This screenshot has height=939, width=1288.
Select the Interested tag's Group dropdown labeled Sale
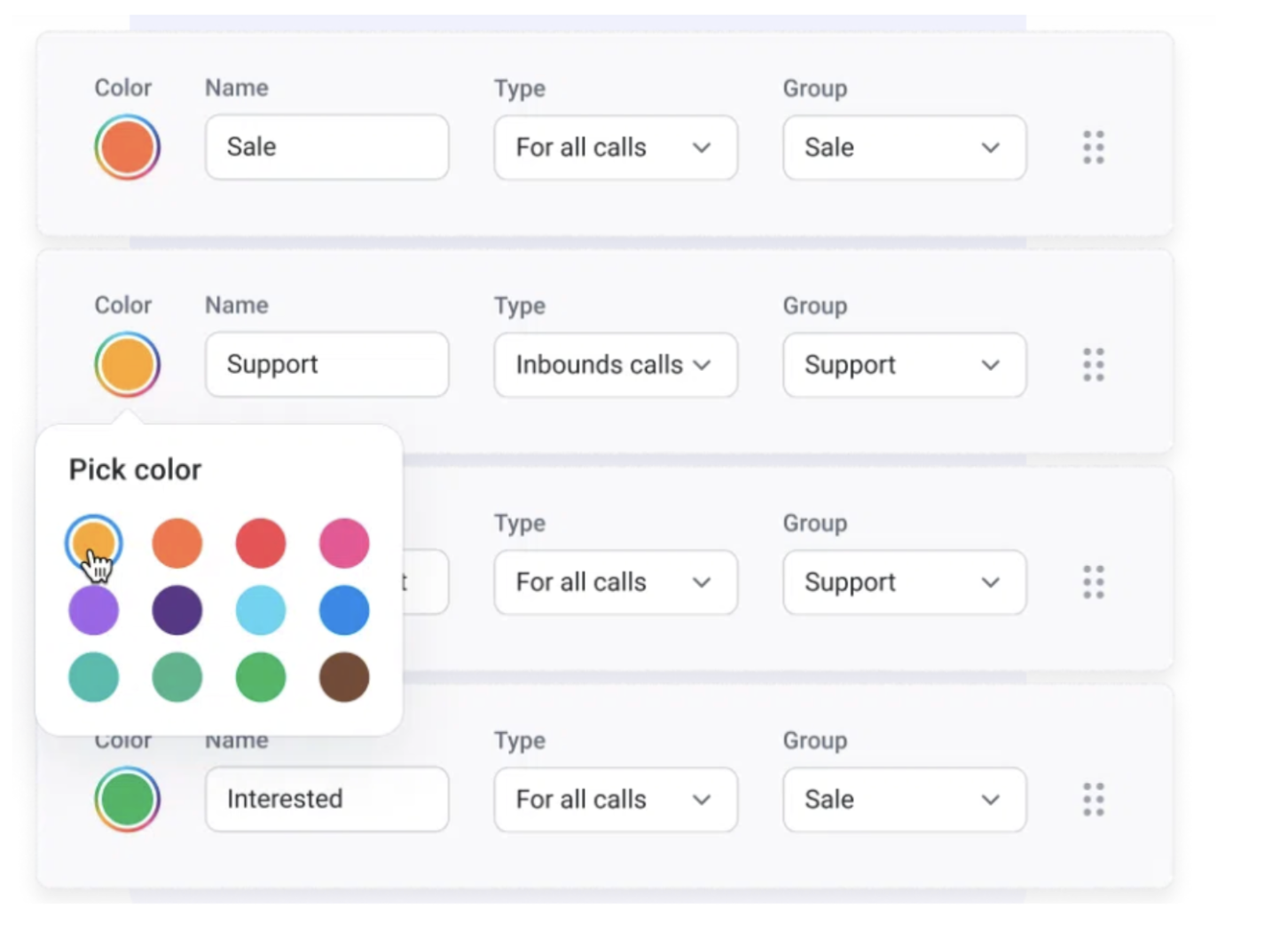pyautogui.click(x=903, y=800)
